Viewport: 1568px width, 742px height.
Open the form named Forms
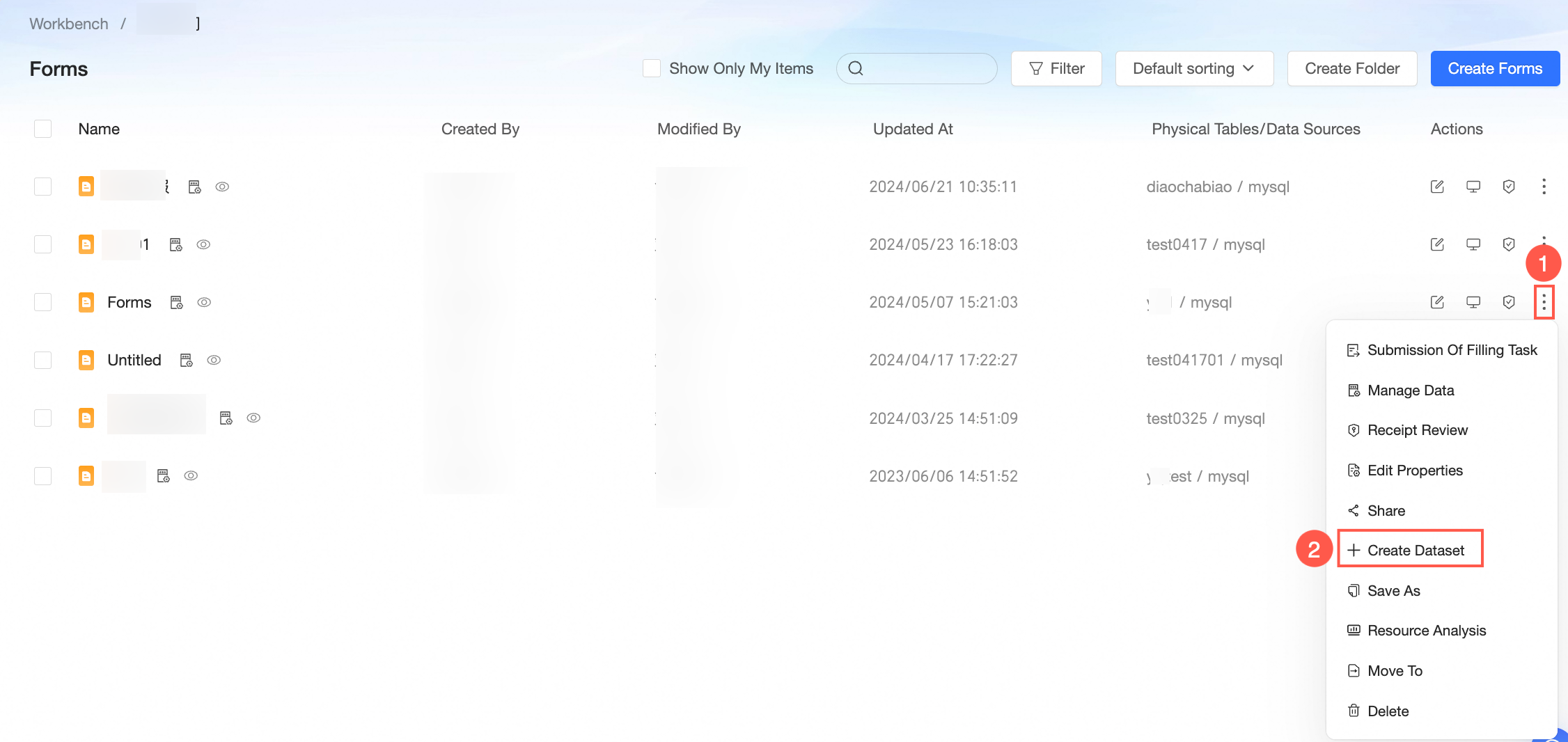[x=130, y=302]
